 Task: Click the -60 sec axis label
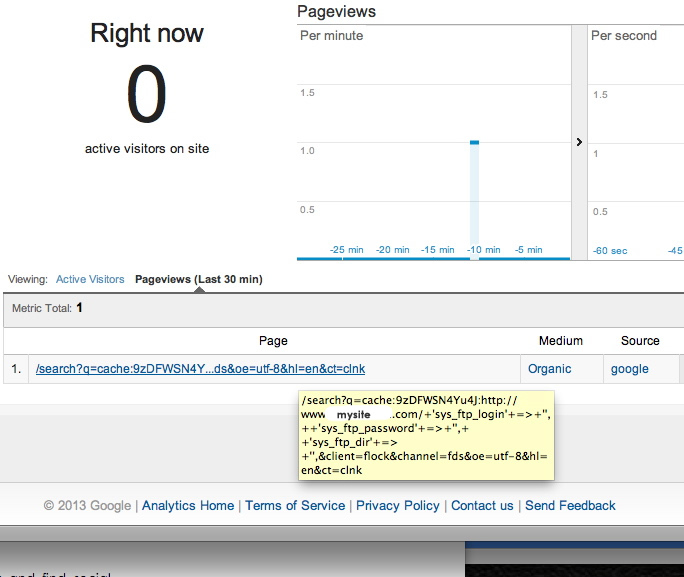point(610,250)
